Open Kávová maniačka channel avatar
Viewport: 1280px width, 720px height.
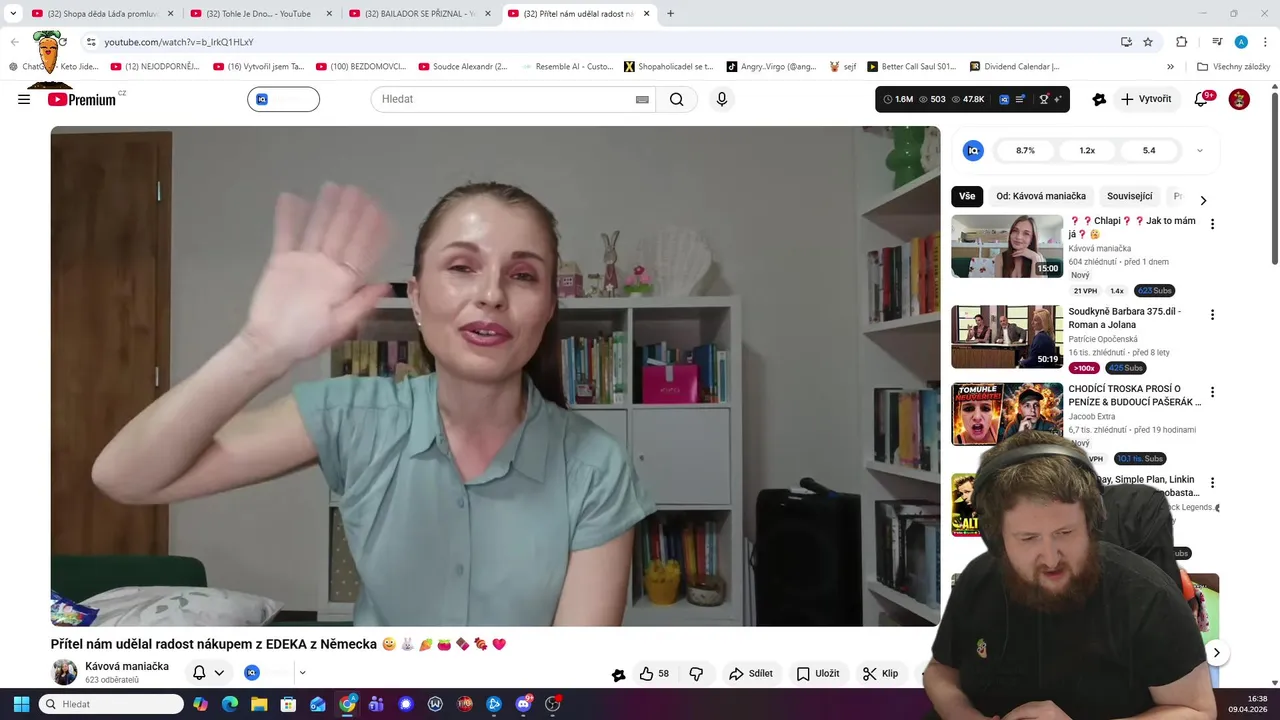[65, 672]
